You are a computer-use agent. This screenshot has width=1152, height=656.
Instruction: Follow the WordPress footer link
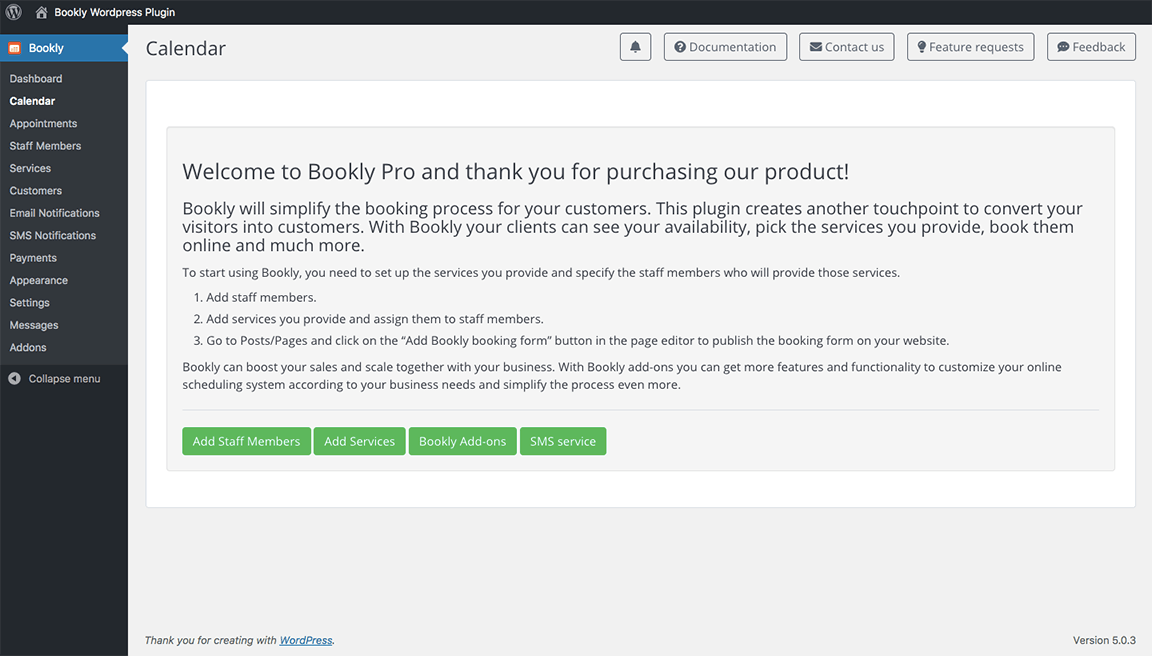(x=306, y=641)
